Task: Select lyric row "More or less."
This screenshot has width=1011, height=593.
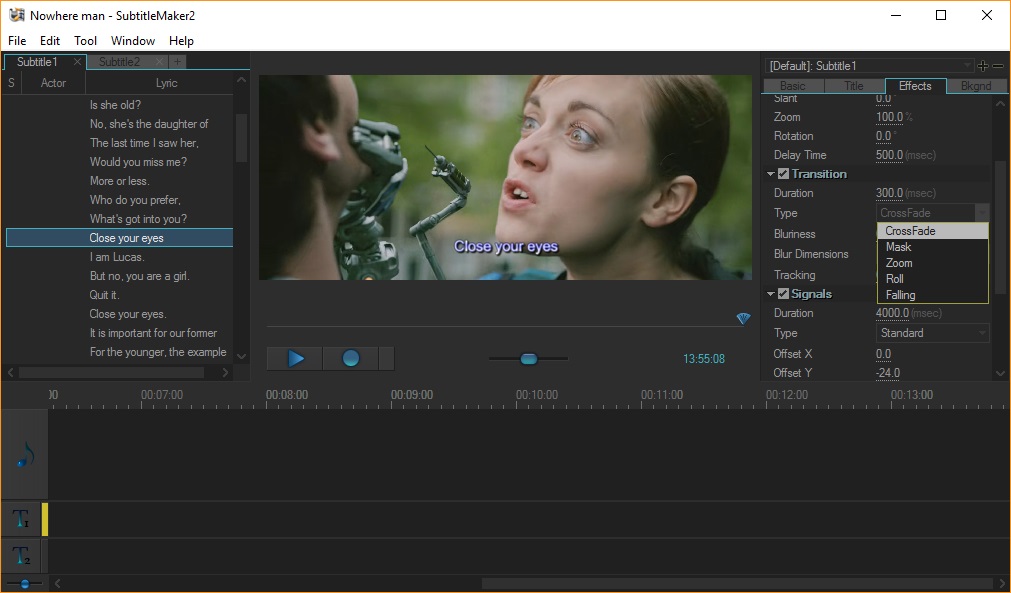Action: 119,180
